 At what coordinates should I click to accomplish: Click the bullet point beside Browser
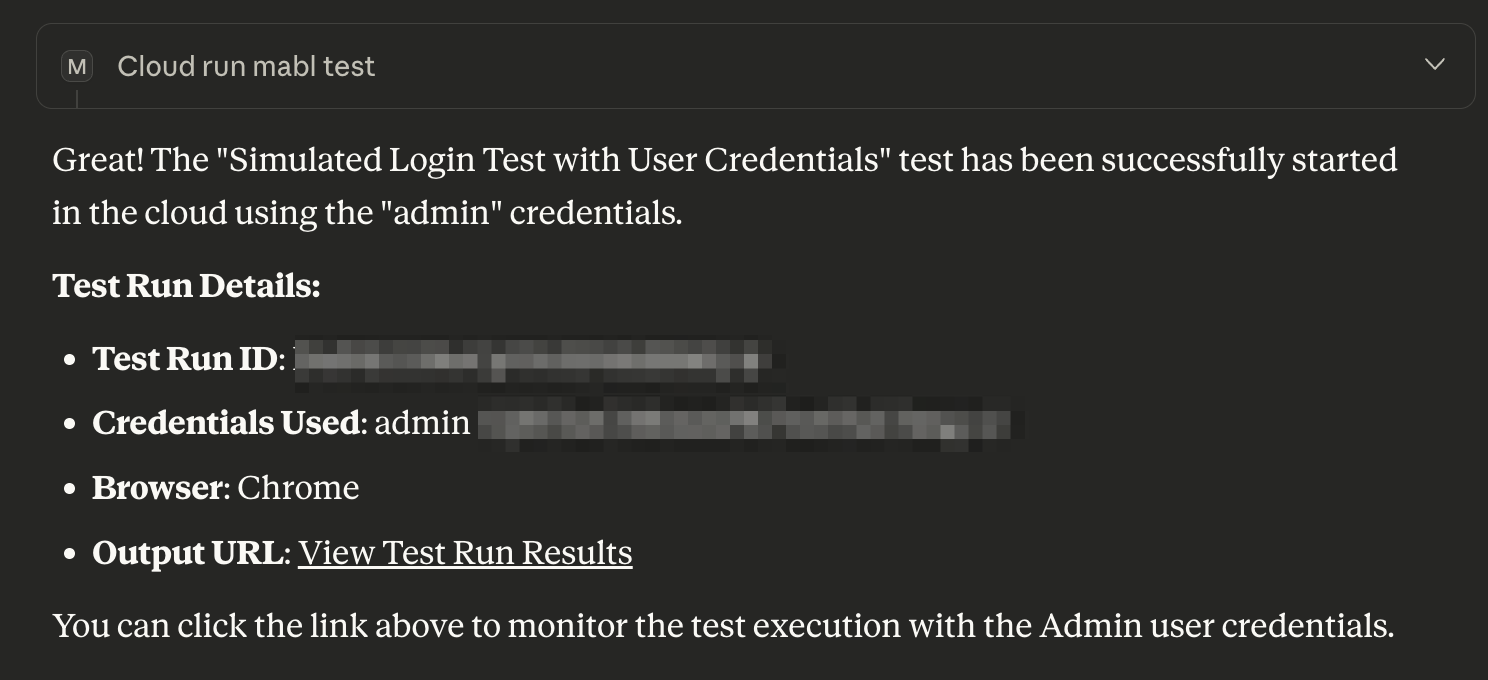pos(70,489)
